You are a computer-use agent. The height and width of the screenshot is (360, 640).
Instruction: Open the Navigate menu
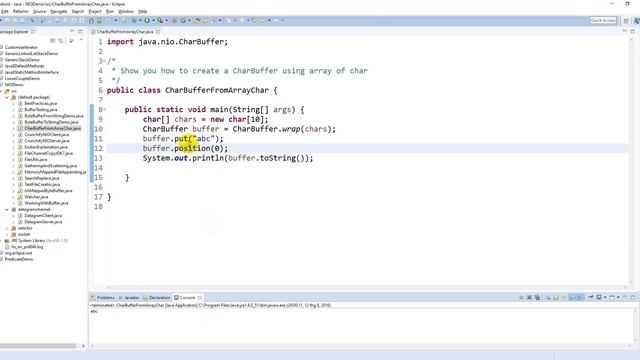click(59, 11)
